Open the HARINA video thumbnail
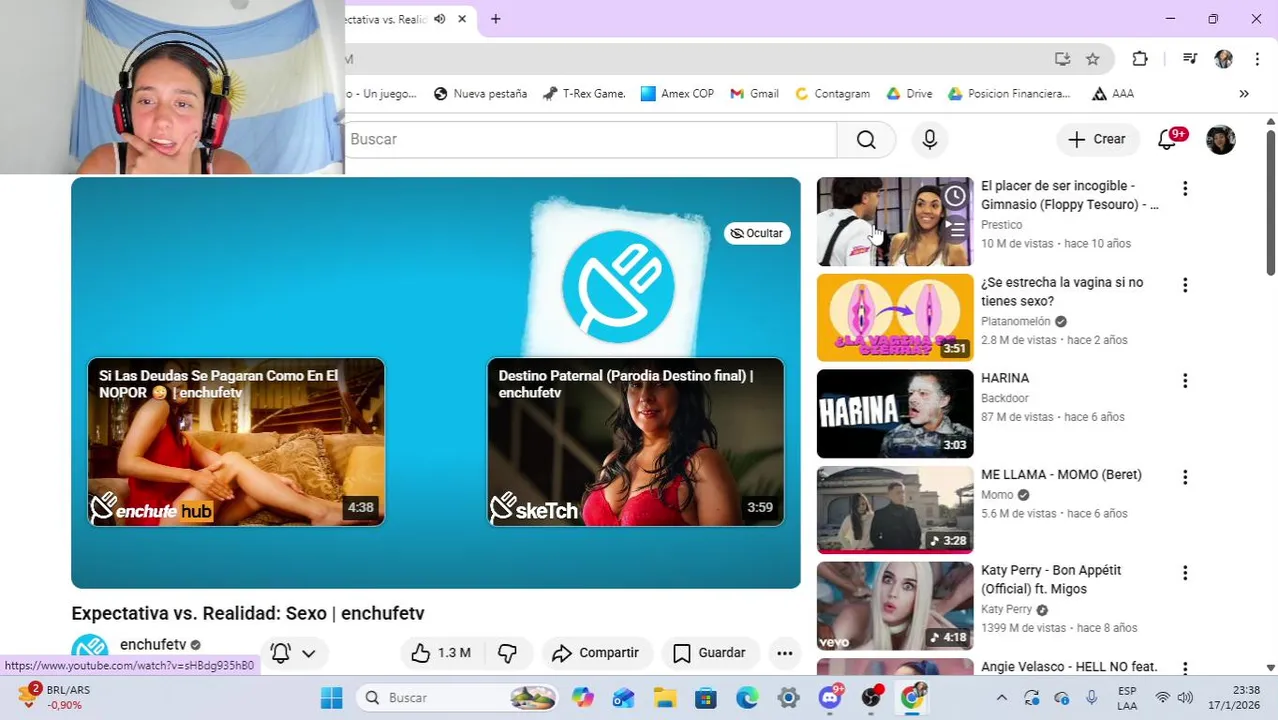The height and width of the screenshot is (720, 1278). pyautogui.click(x=895, y=414)
